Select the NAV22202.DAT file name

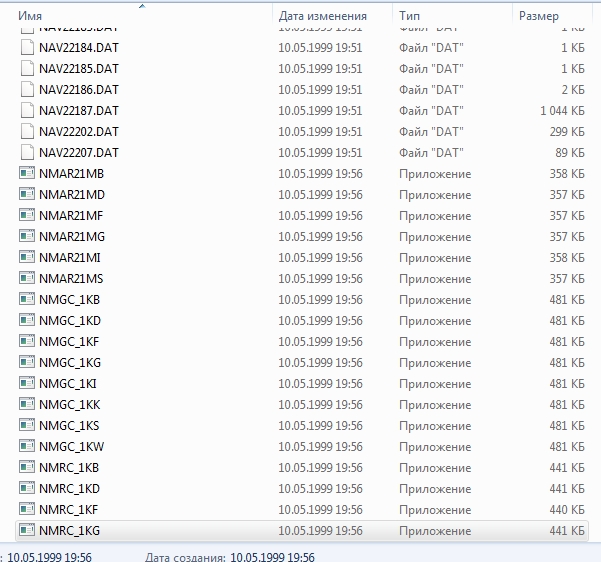pos(79,132)
